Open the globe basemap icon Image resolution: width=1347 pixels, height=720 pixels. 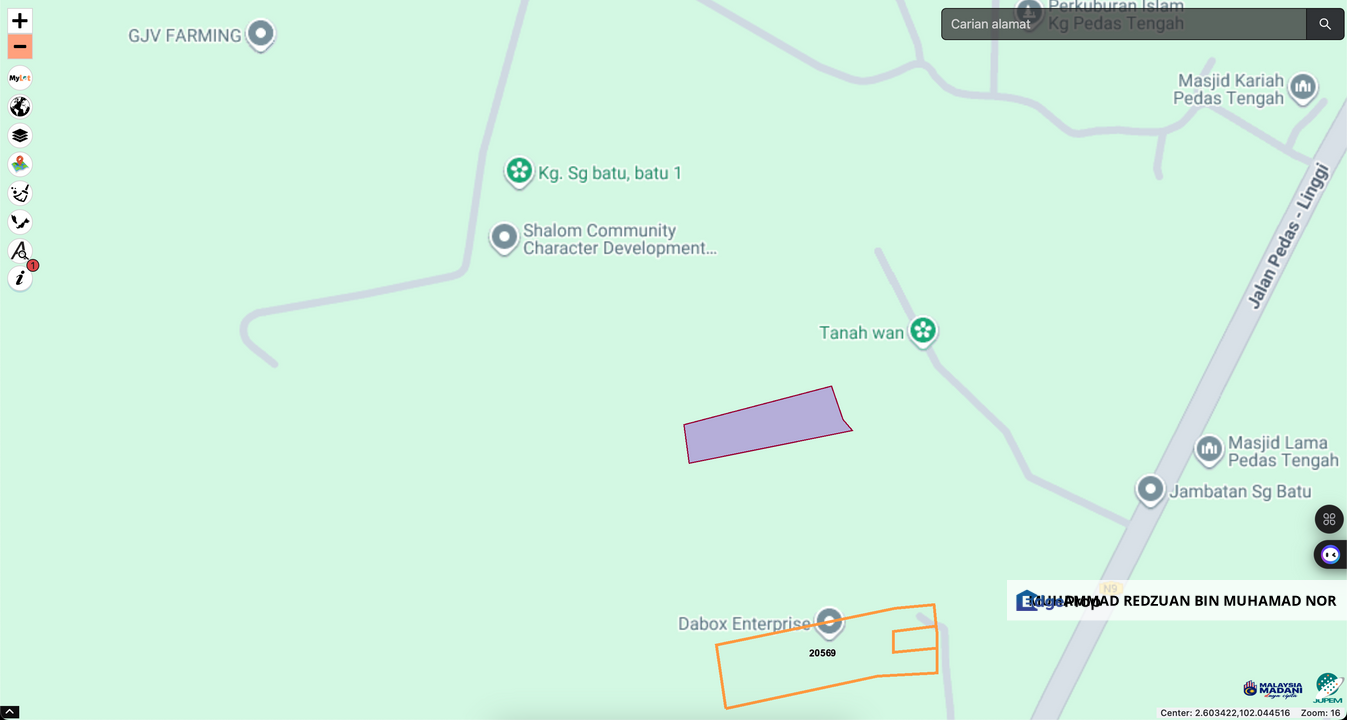(20, 107)
